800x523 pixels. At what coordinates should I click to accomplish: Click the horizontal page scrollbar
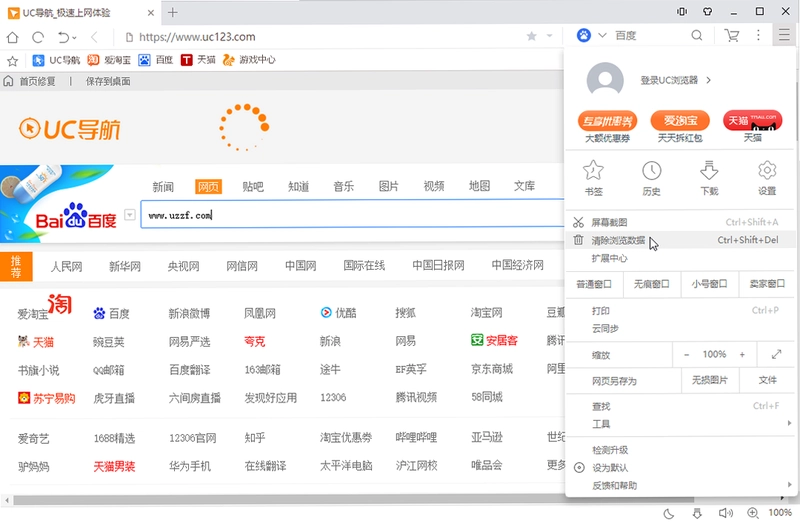click(x=354, y=500)
